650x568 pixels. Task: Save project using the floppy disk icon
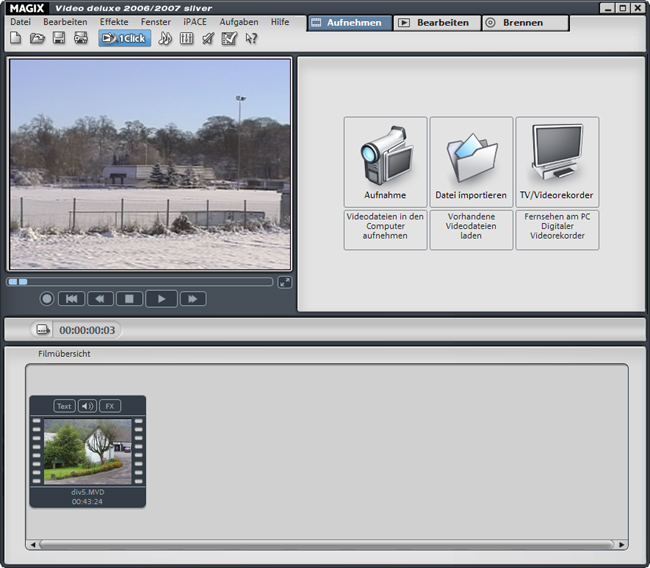click(x=59, y=39)
